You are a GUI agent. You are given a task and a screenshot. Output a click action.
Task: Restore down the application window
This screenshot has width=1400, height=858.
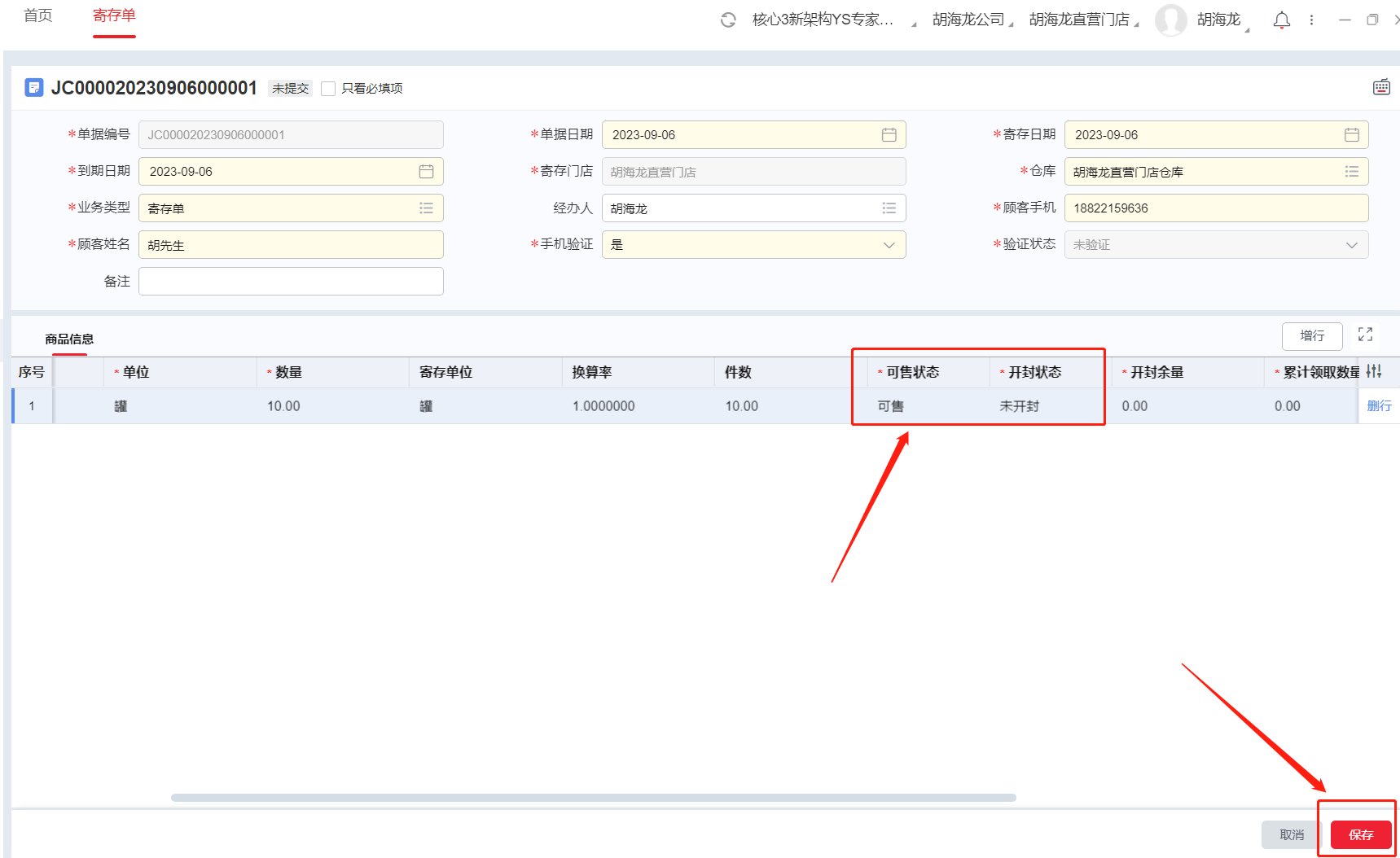click(1372, 20)
